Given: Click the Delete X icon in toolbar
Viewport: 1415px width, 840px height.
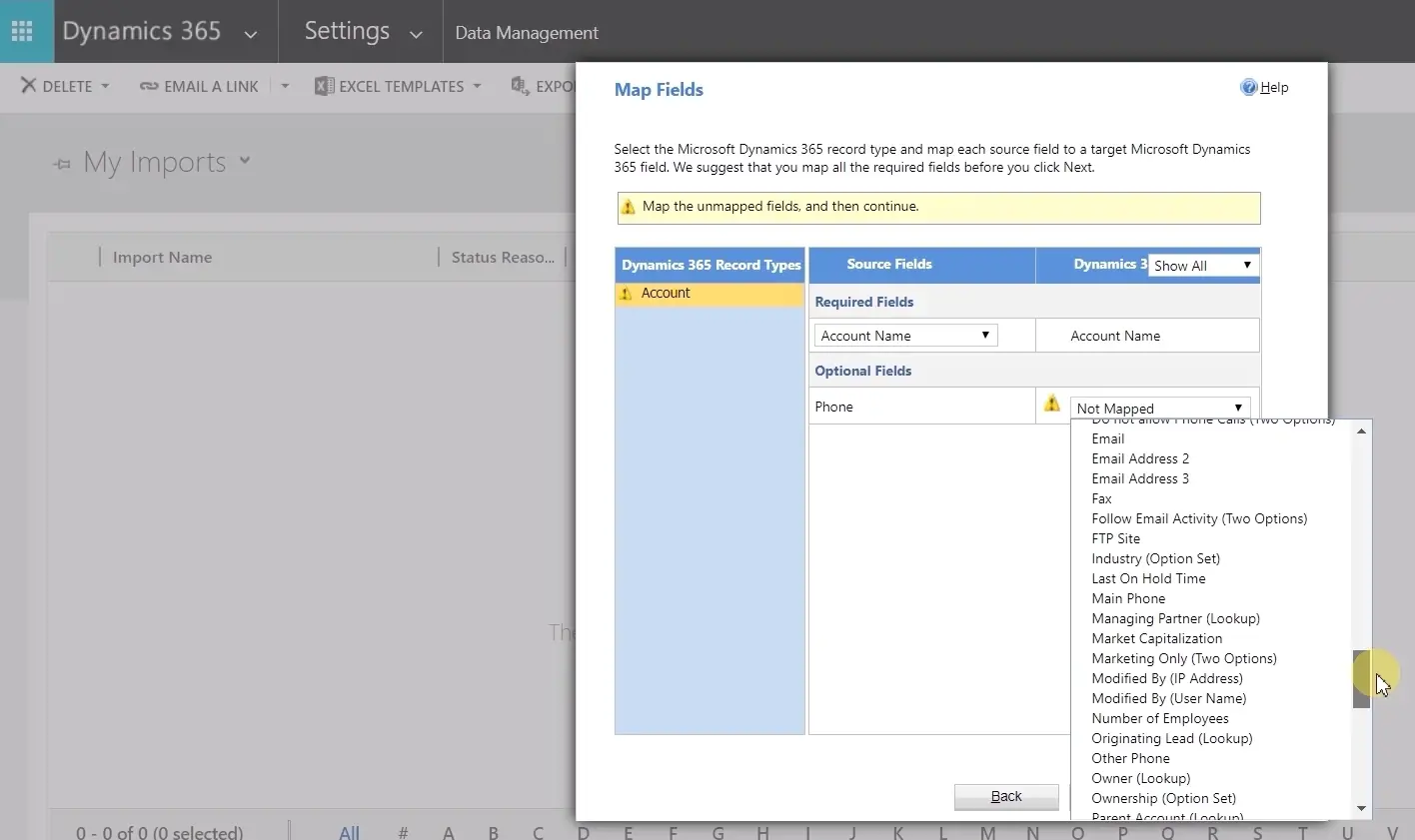Looking at the screenshot, I should coord(29,86).
